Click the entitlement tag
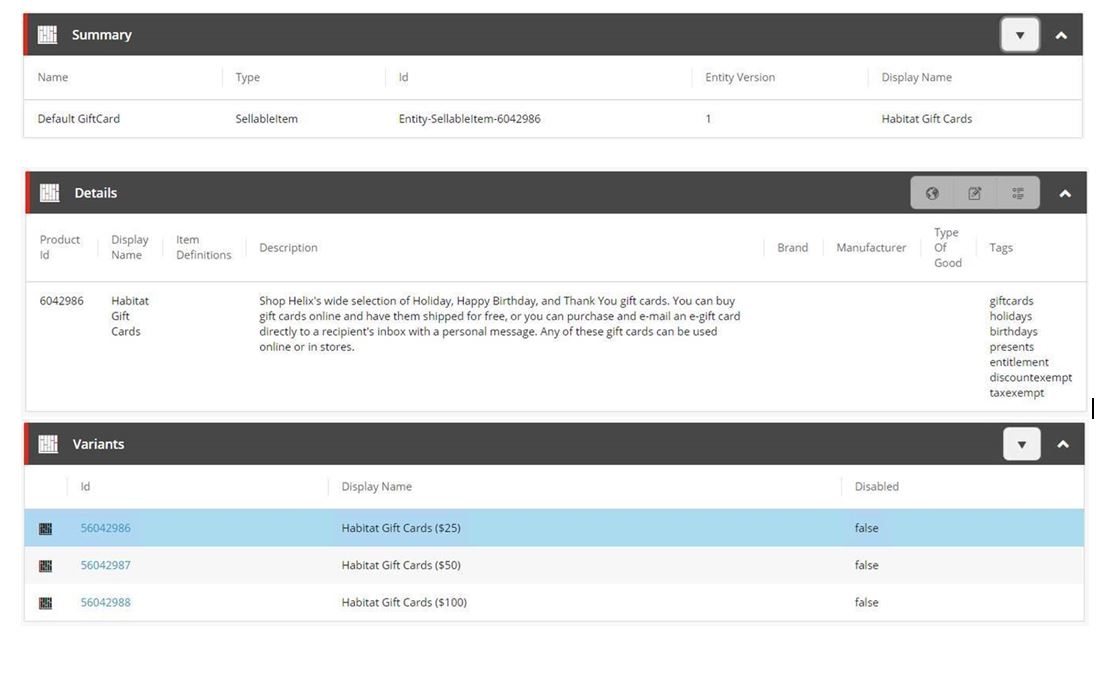Screen dimensions: 1106x678 (1019, 362)
